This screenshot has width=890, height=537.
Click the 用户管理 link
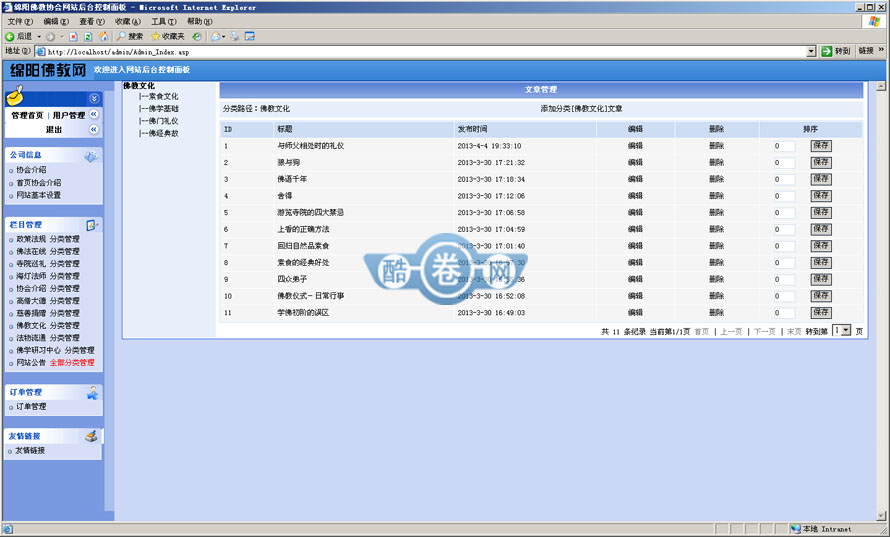click(69, 115)
